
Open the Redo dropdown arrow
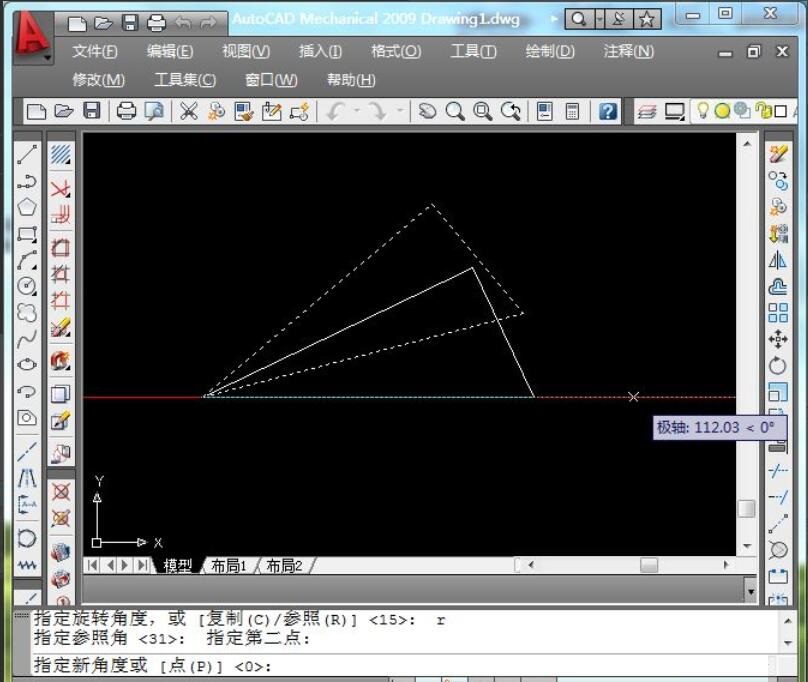(x=401, y=111)
